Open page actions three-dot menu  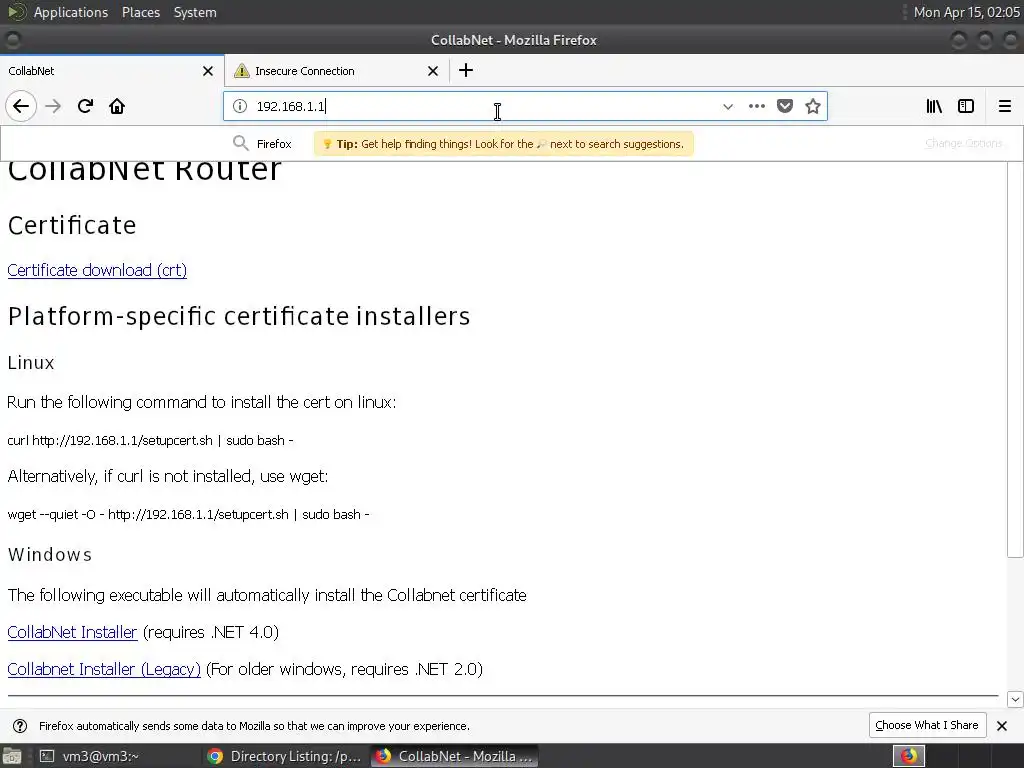[757, 106]
